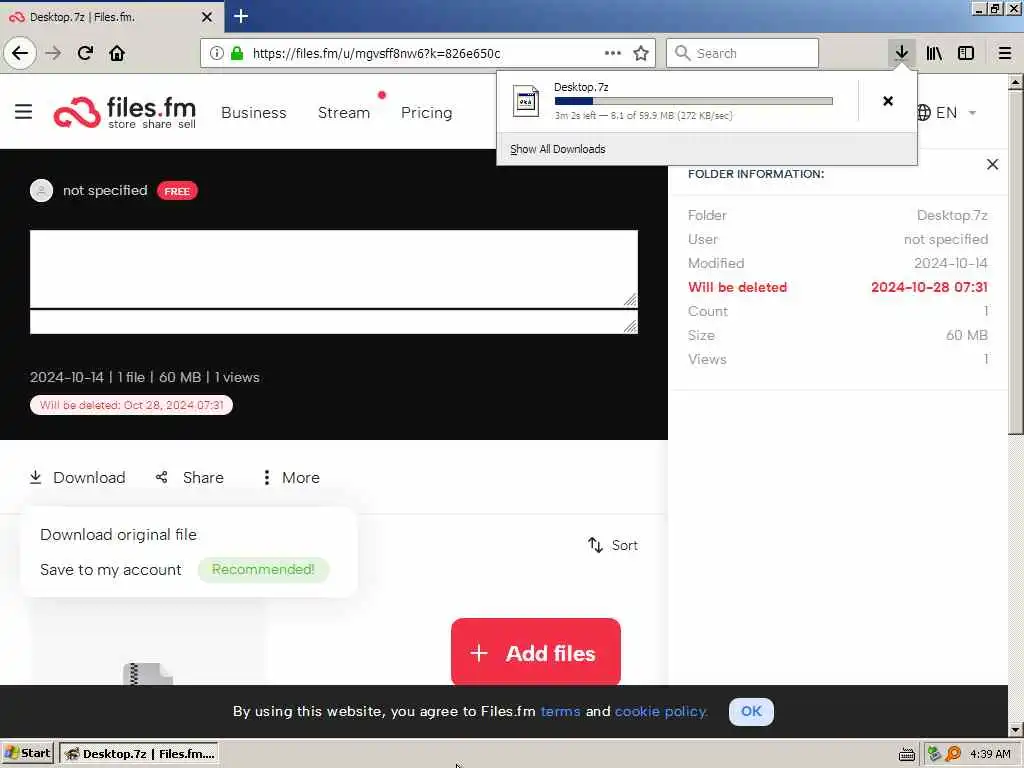Click the Recommended! label
The height and width of the screenshot is (768, 1024).
pyautogui.click(x=263, y=569)
